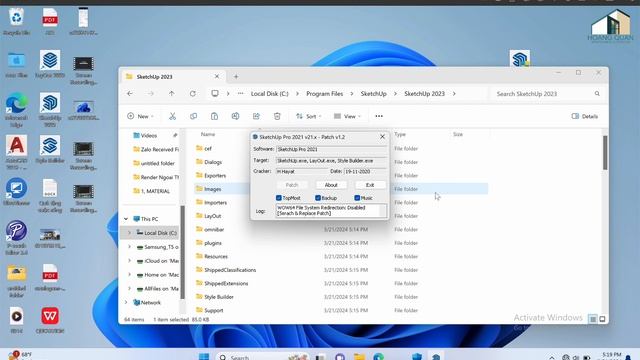
Task: Click the Delete trash icon in Explorer toolbar
Action: (x=277, y=116)
